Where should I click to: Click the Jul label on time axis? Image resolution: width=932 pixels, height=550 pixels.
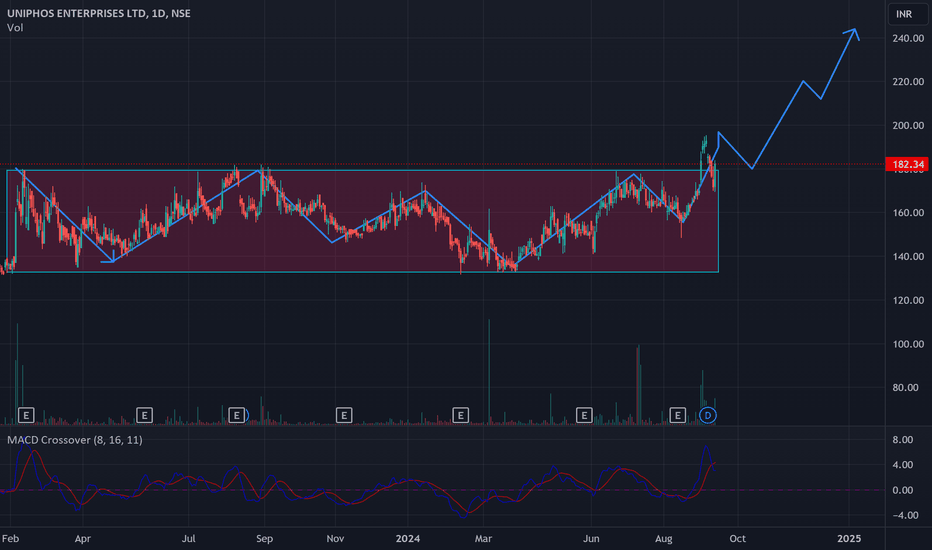point(188,539)
